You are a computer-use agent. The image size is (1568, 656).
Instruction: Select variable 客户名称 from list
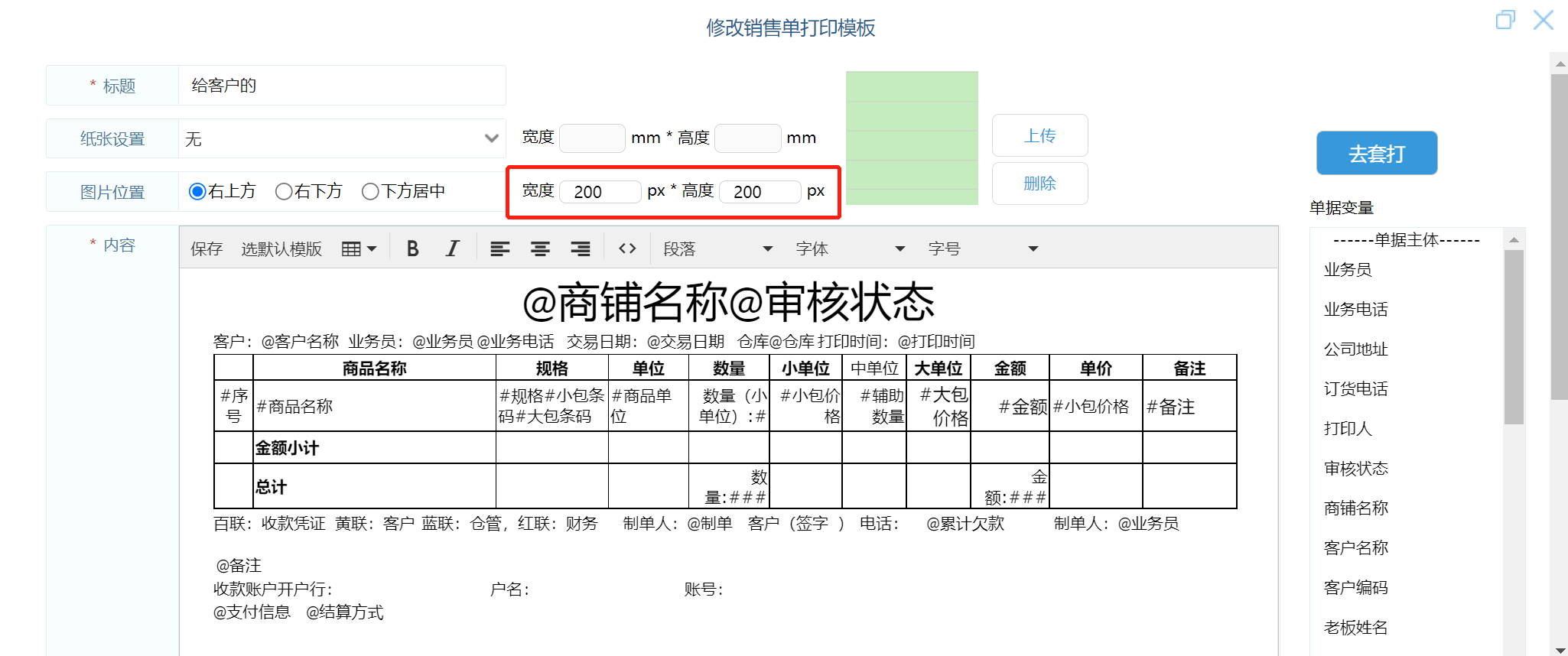tap(1355, 547)
